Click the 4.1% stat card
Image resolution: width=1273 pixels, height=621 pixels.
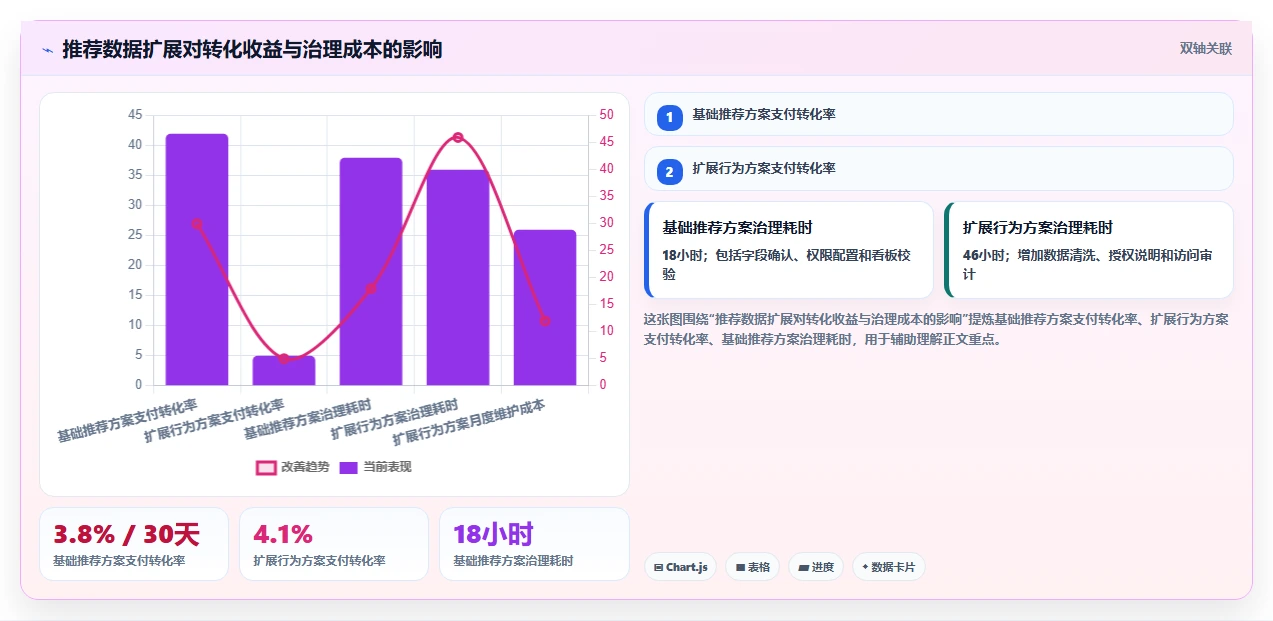[334, 544]
